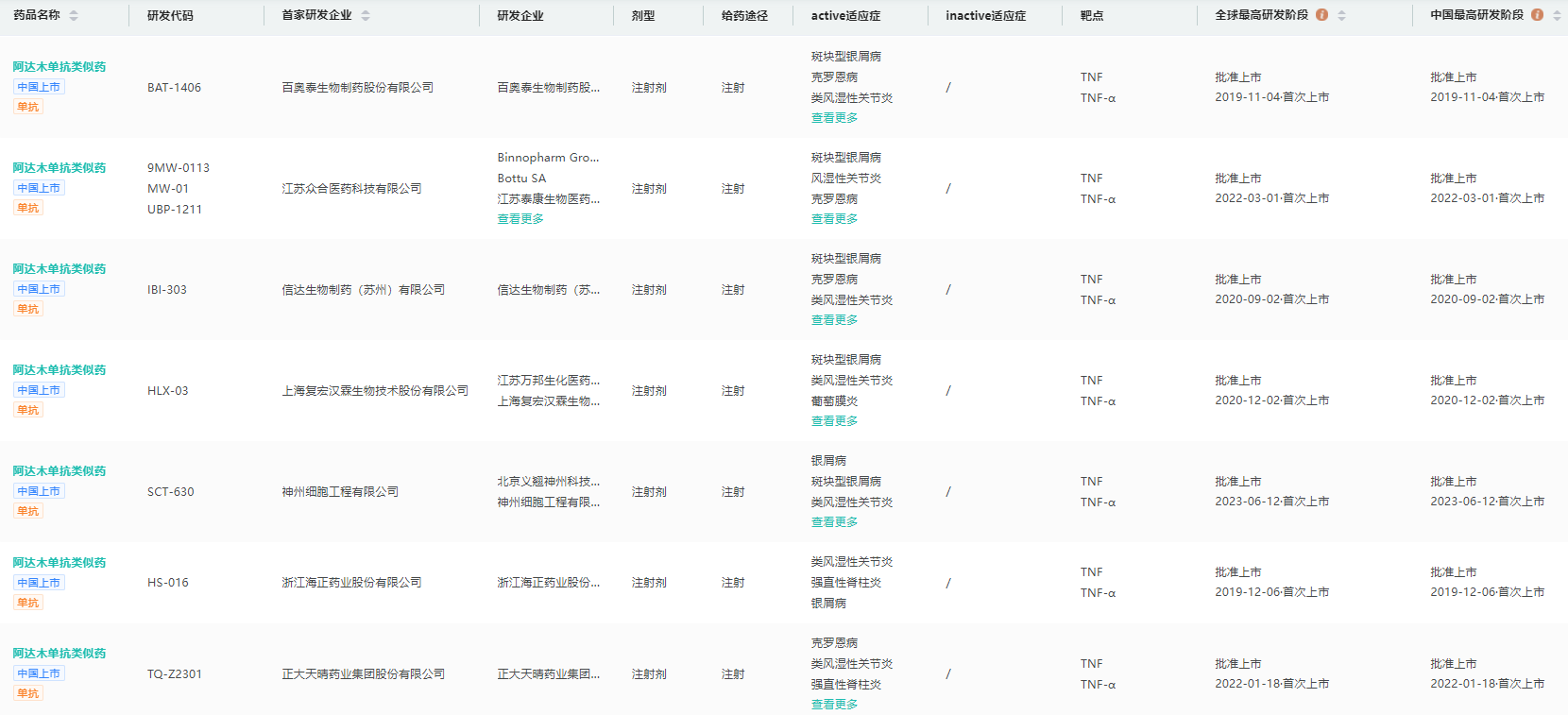Select the SCT-630 code cell

click(x=171, y=492)
